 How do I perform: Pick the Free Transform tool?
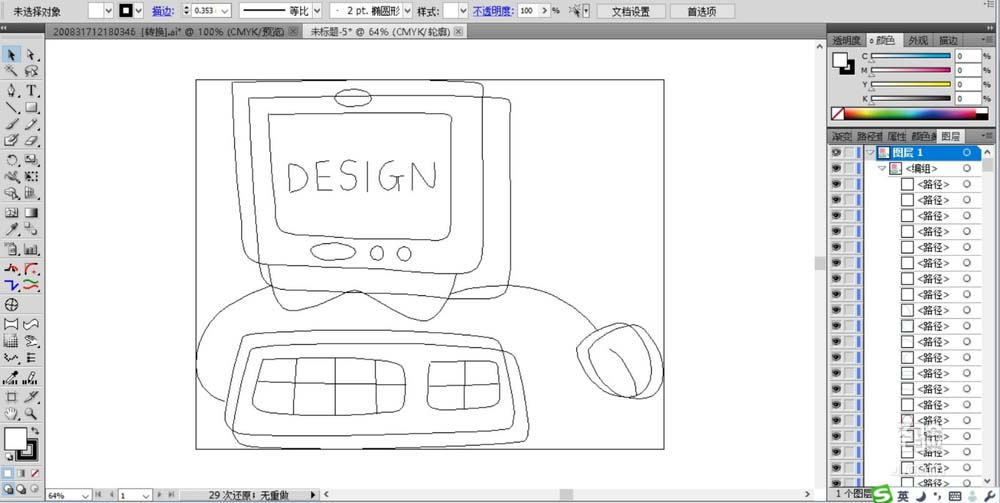(31, 176)
